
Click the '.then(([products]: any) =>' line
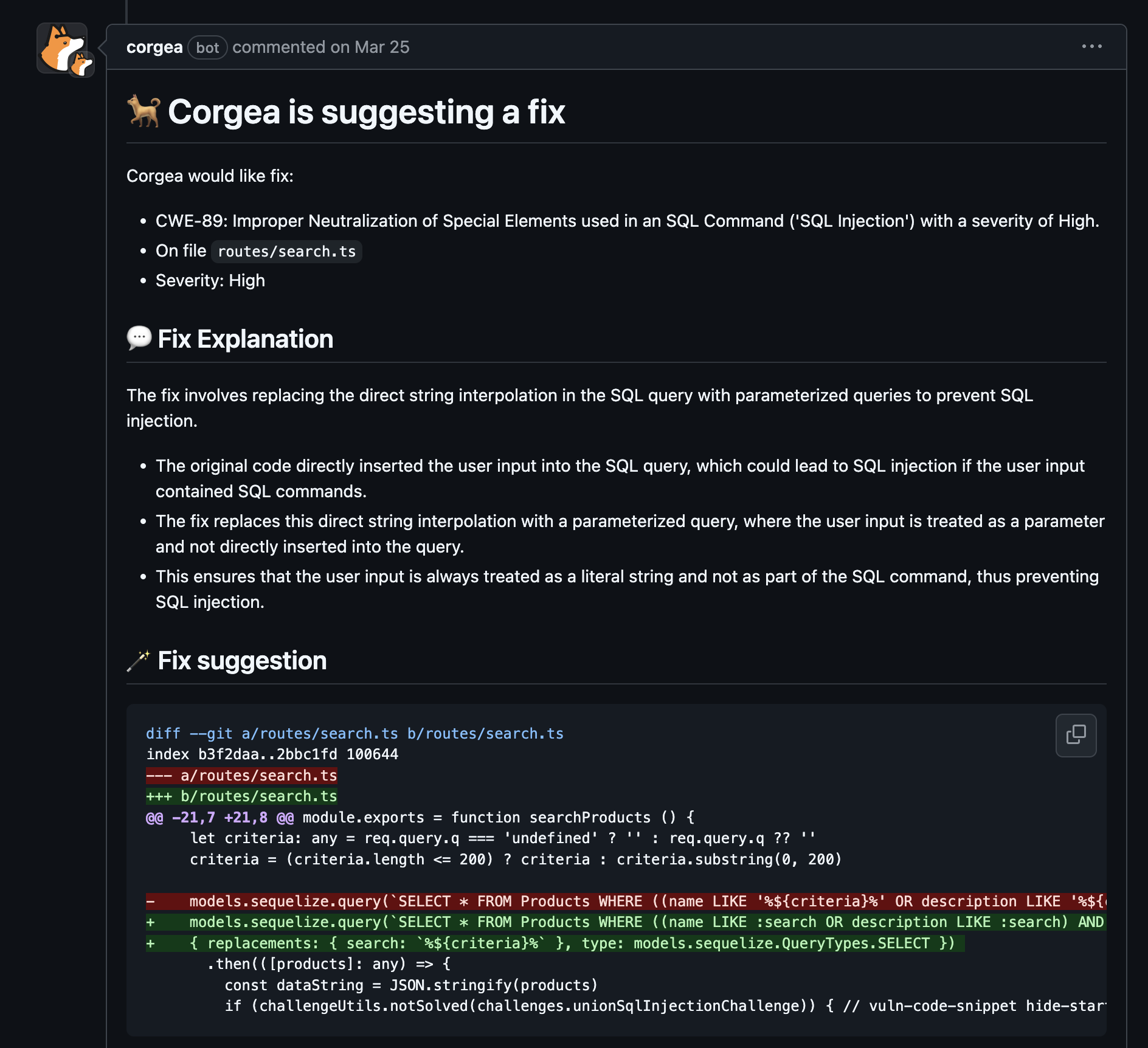pyautogui.click(x=328, y=964)
